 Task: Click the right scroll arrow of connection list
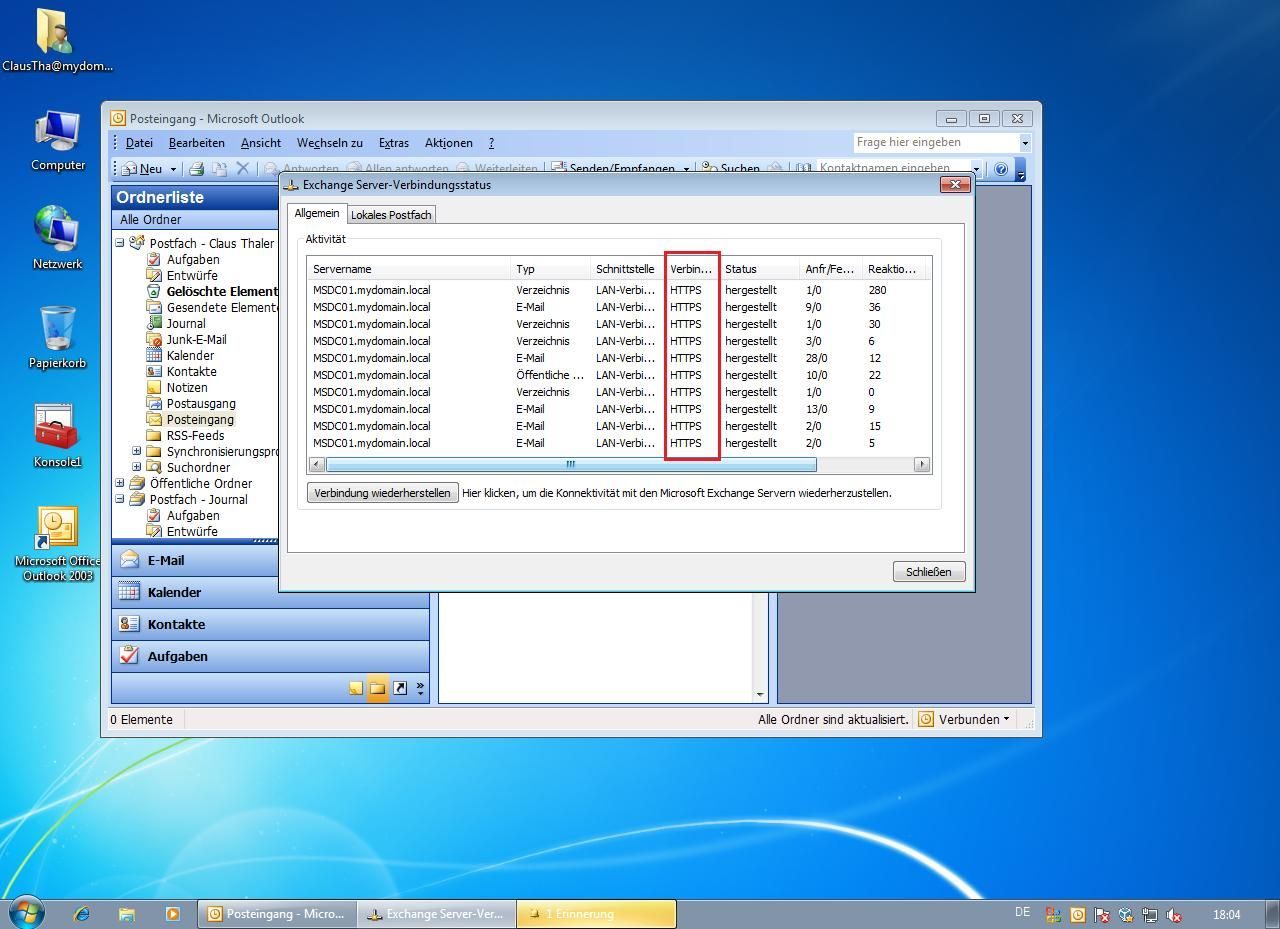pyautogui.click(x=922, y=464)
